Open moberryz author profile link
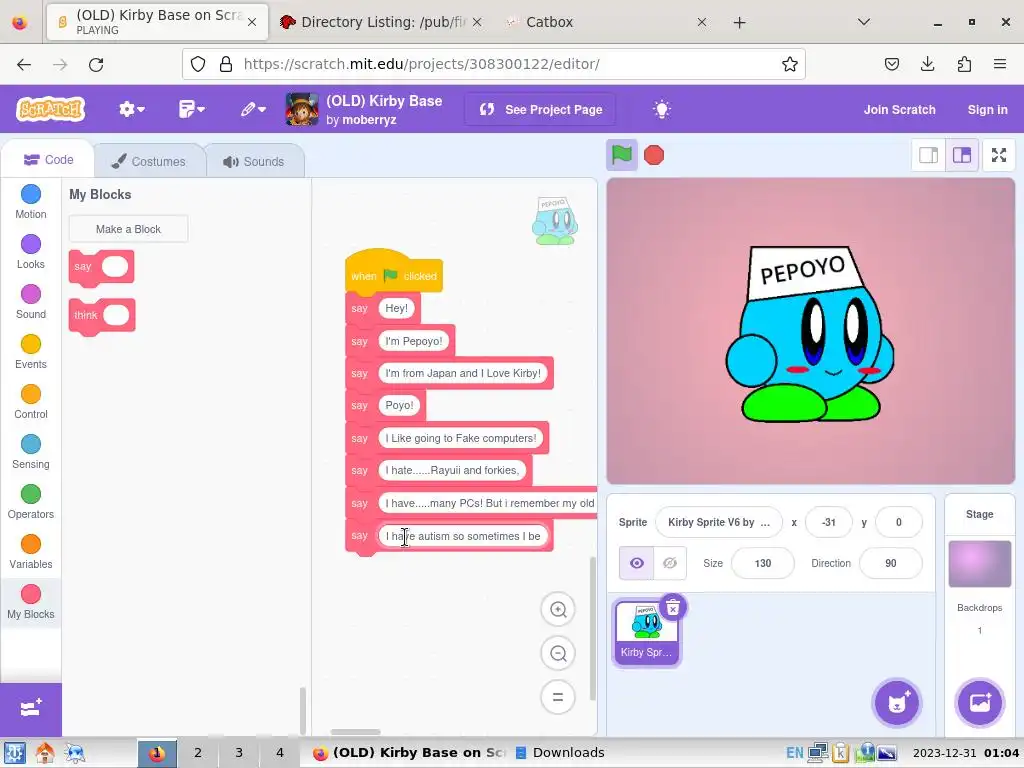The width and height of the screenshot is (1024, 768). point(369,120)
